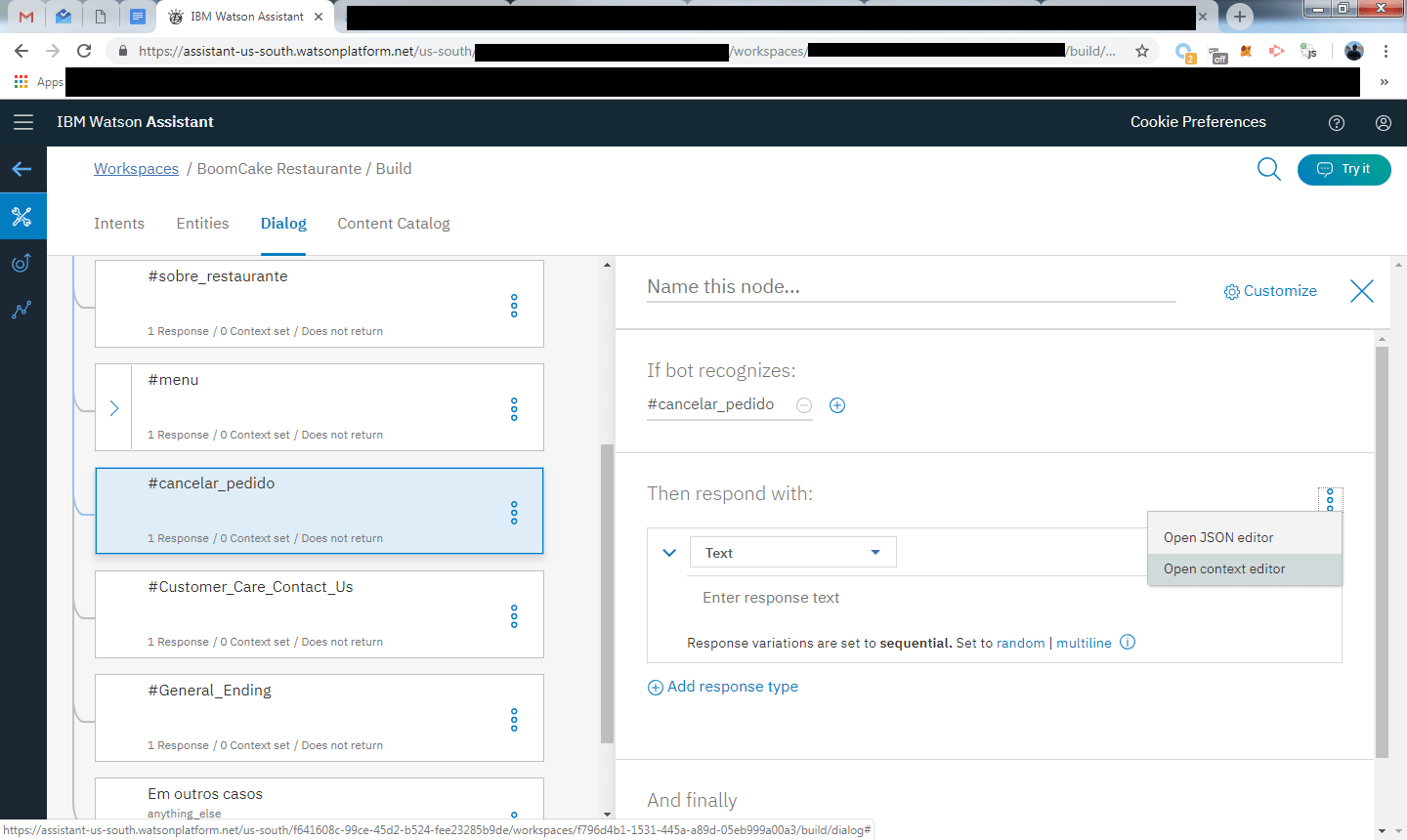
Task: Click the search magnifier icon
Action: click(1268, 169)
